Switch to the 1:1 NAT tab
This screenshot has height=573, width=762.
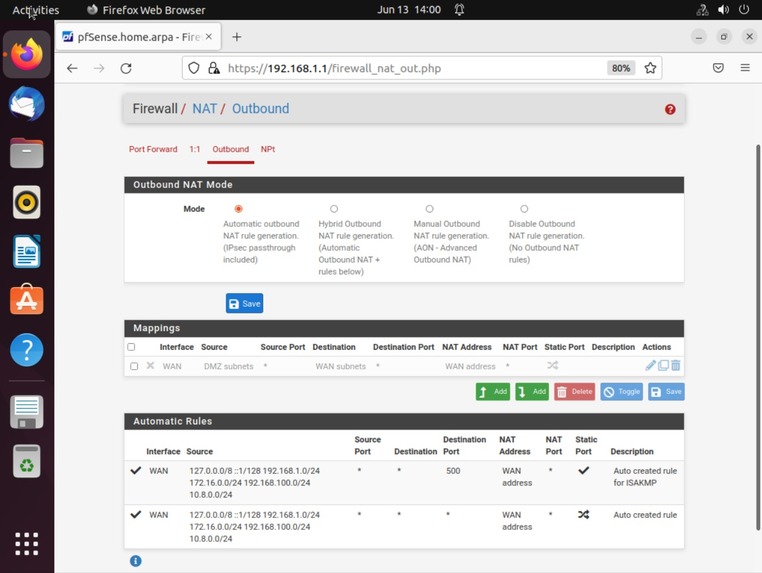194,149
